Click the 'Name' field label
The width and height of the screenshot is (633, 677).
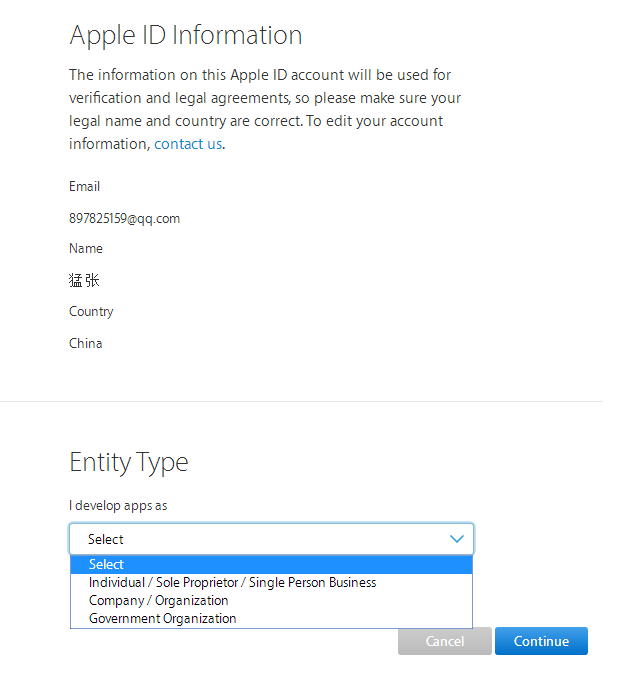pyautogui.click(x=86, y=248)
